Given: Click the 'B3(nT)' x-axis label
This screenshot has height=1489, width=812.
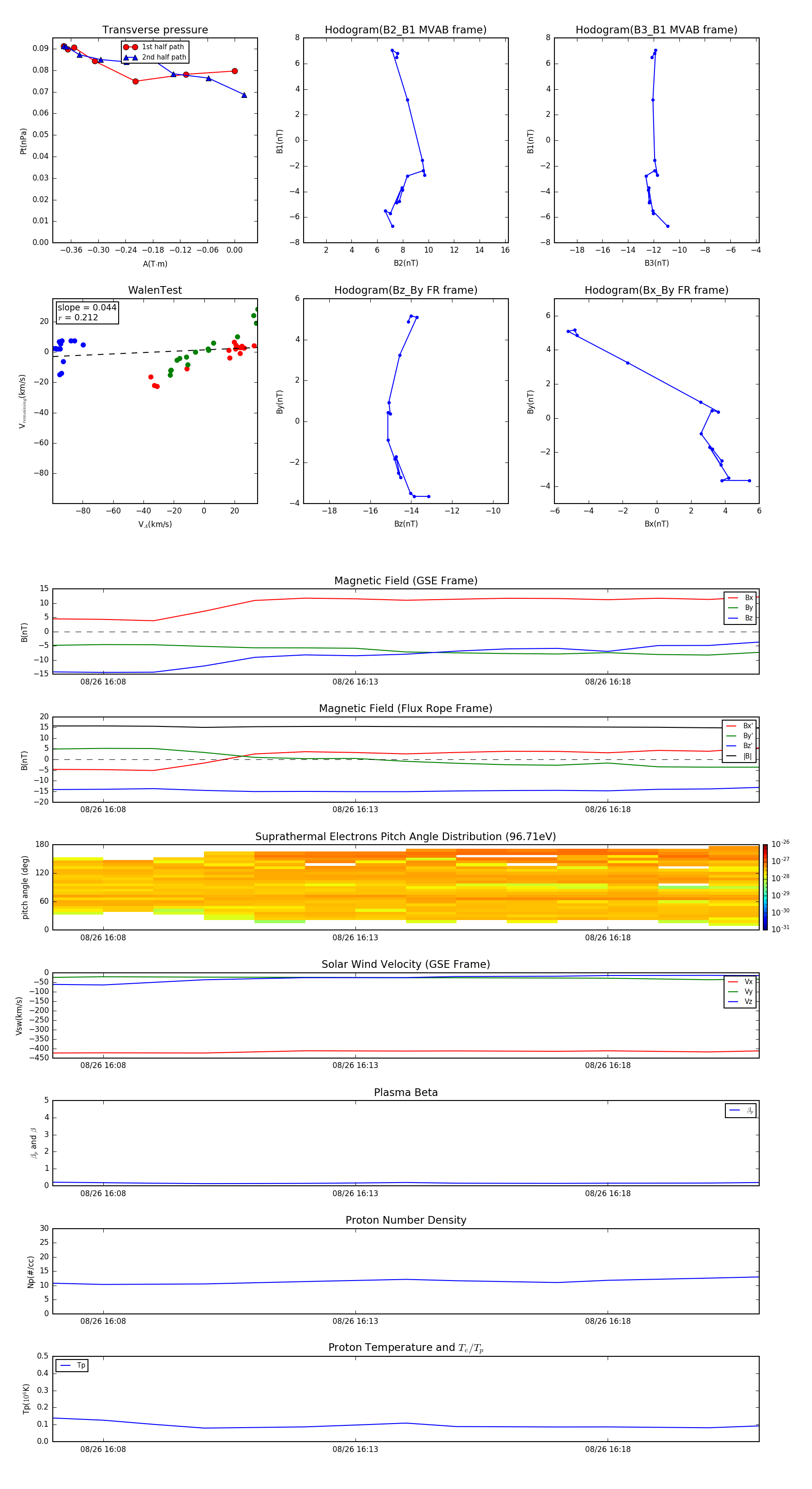Looking at the screenshot, I should [656, 263].
